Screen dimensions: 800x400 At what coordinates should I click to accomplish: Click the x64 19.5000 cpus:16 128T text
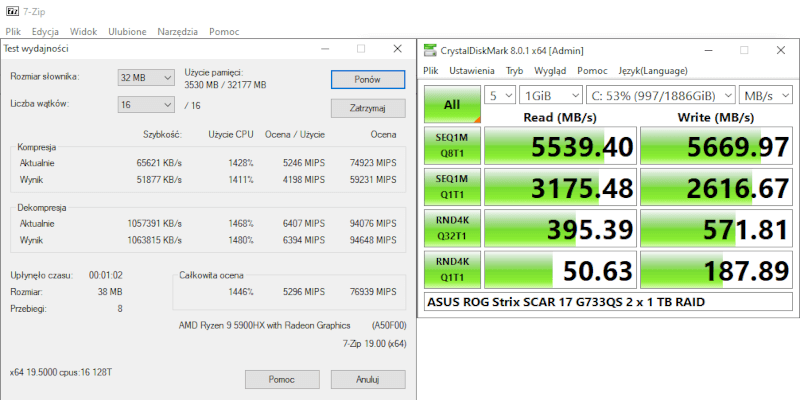(61, 372)
